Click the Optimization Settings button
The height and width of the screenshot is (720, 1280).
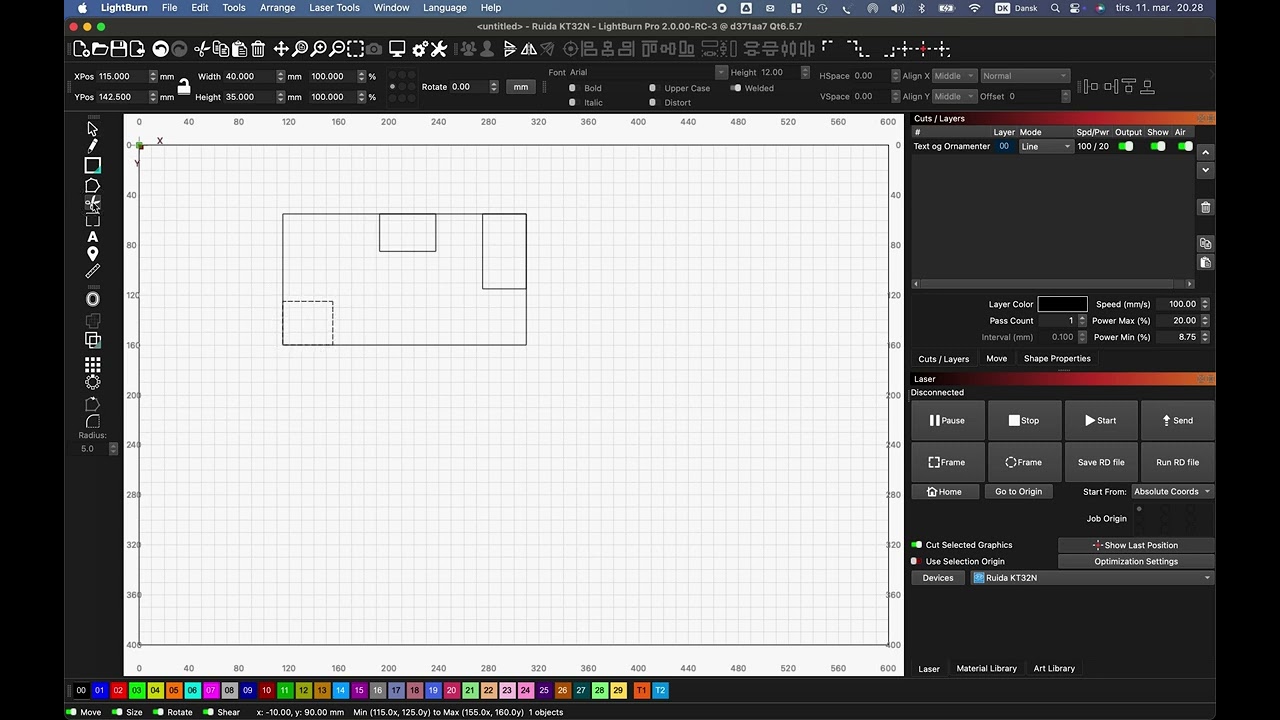[1136, 561]
